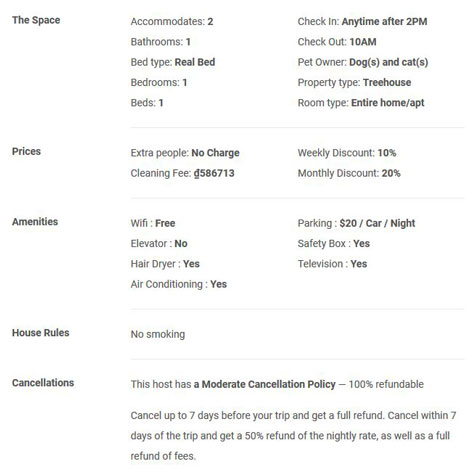The width and height of the screenshot is (470, 468).
Task: Click the Monthly Discount 20% value
Action: pos(391,173)
